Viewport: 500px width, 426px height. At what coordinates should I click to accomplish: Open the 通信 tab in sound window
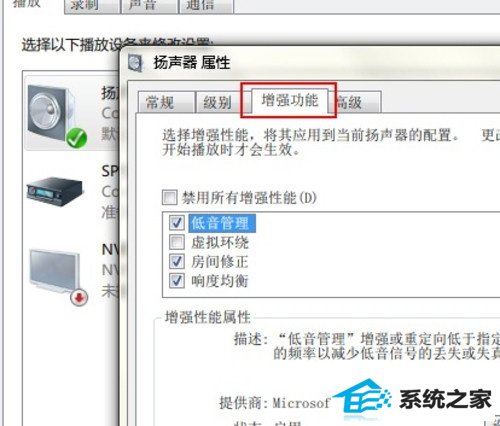tap(206, 6)
